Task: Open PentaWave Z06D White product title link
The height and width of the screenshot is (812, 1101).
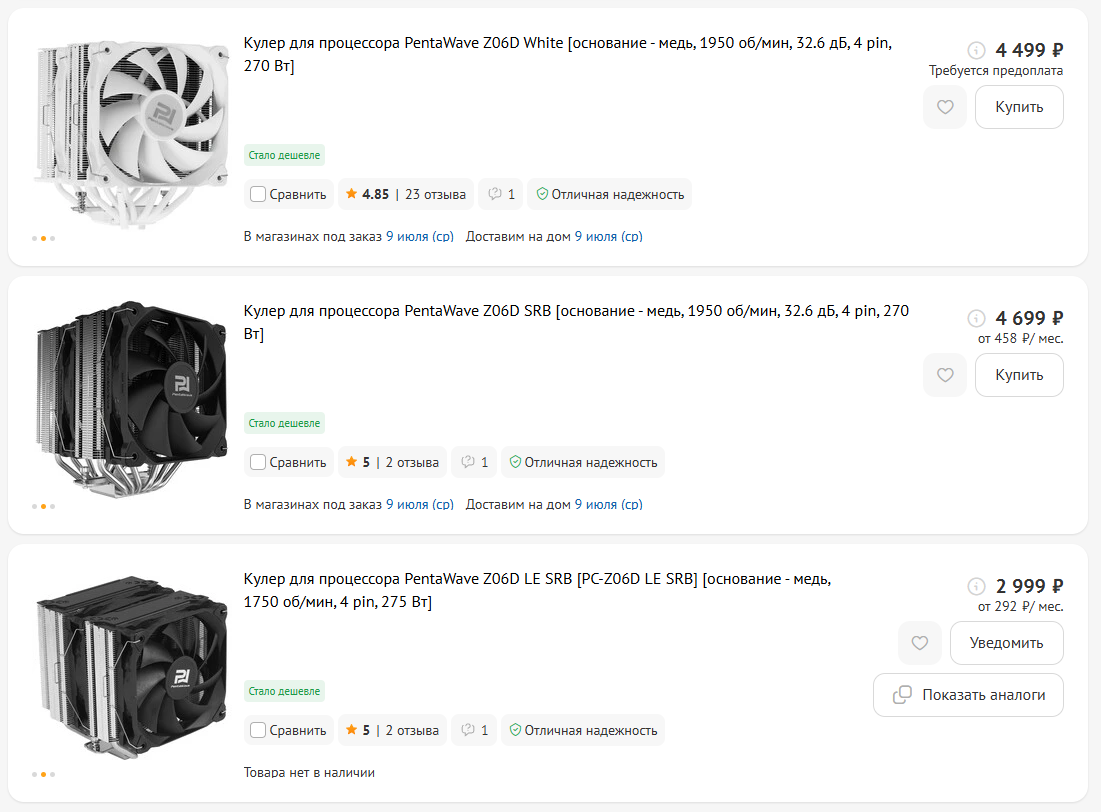Action: [567, 54]
